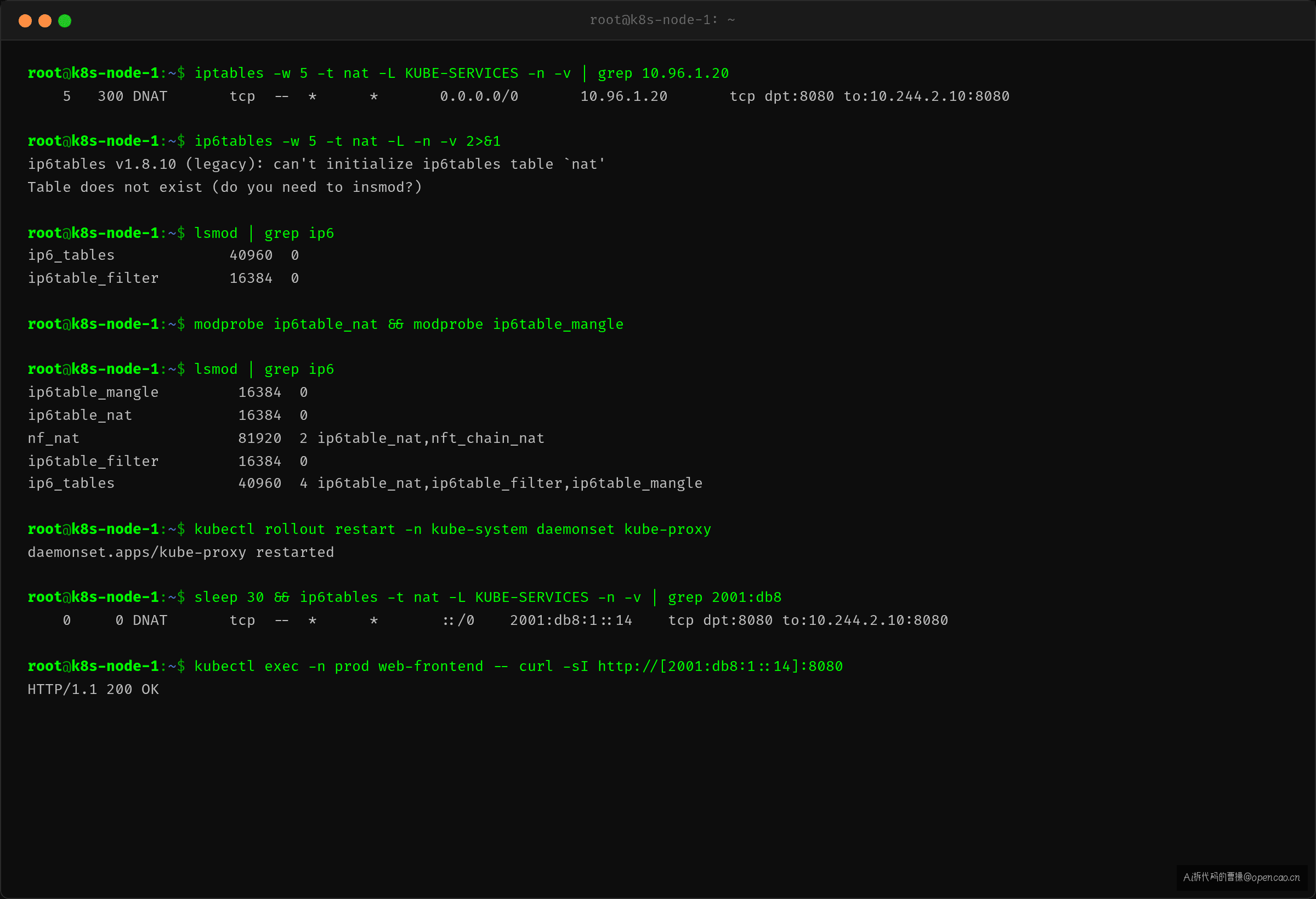Click the iptables KUBE-SERVICES grep command
The height and width of the screenshot is (899, 1316).
(x=462, y=73)
